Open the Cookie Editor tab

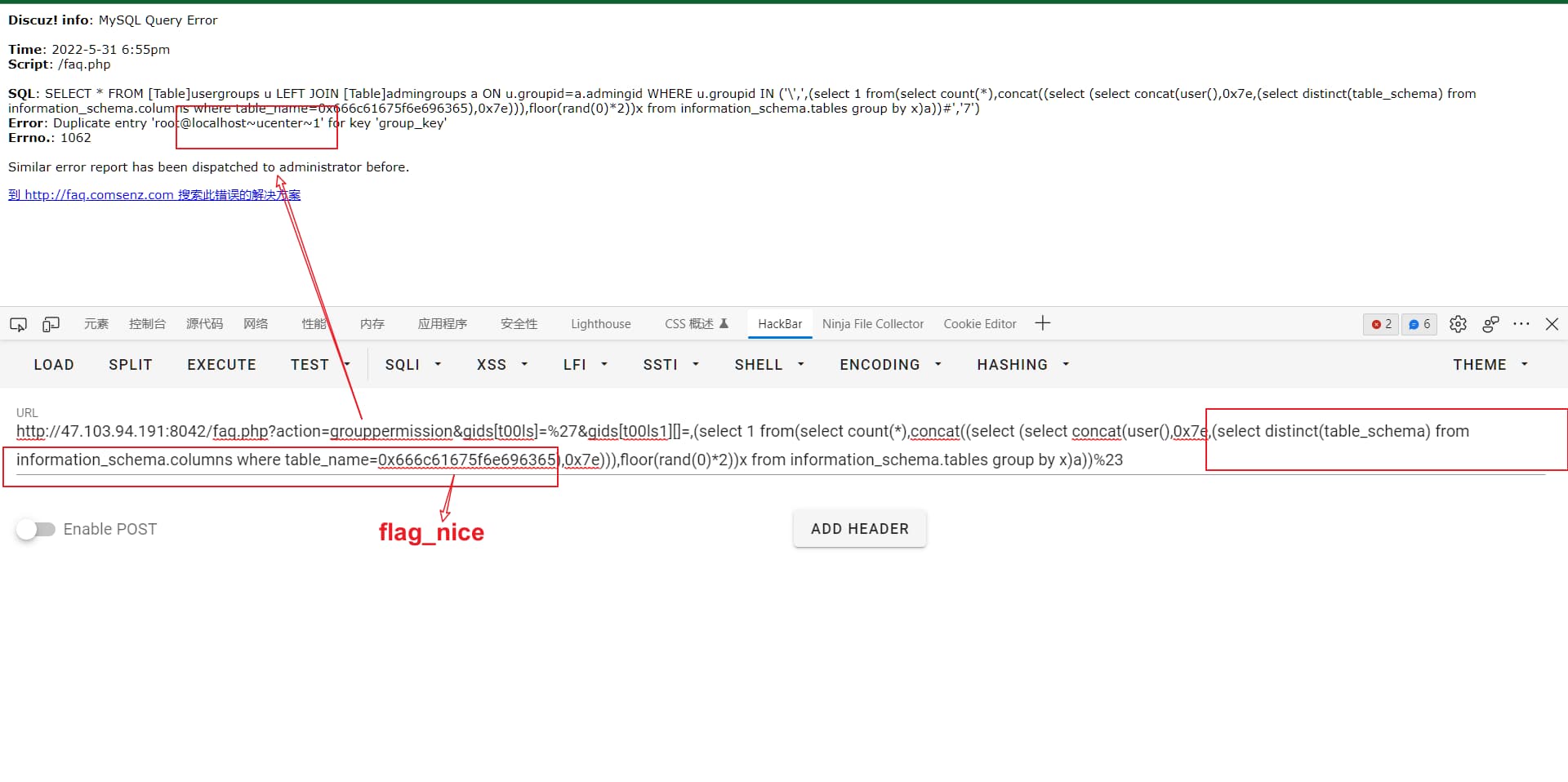tap(980, 324)
